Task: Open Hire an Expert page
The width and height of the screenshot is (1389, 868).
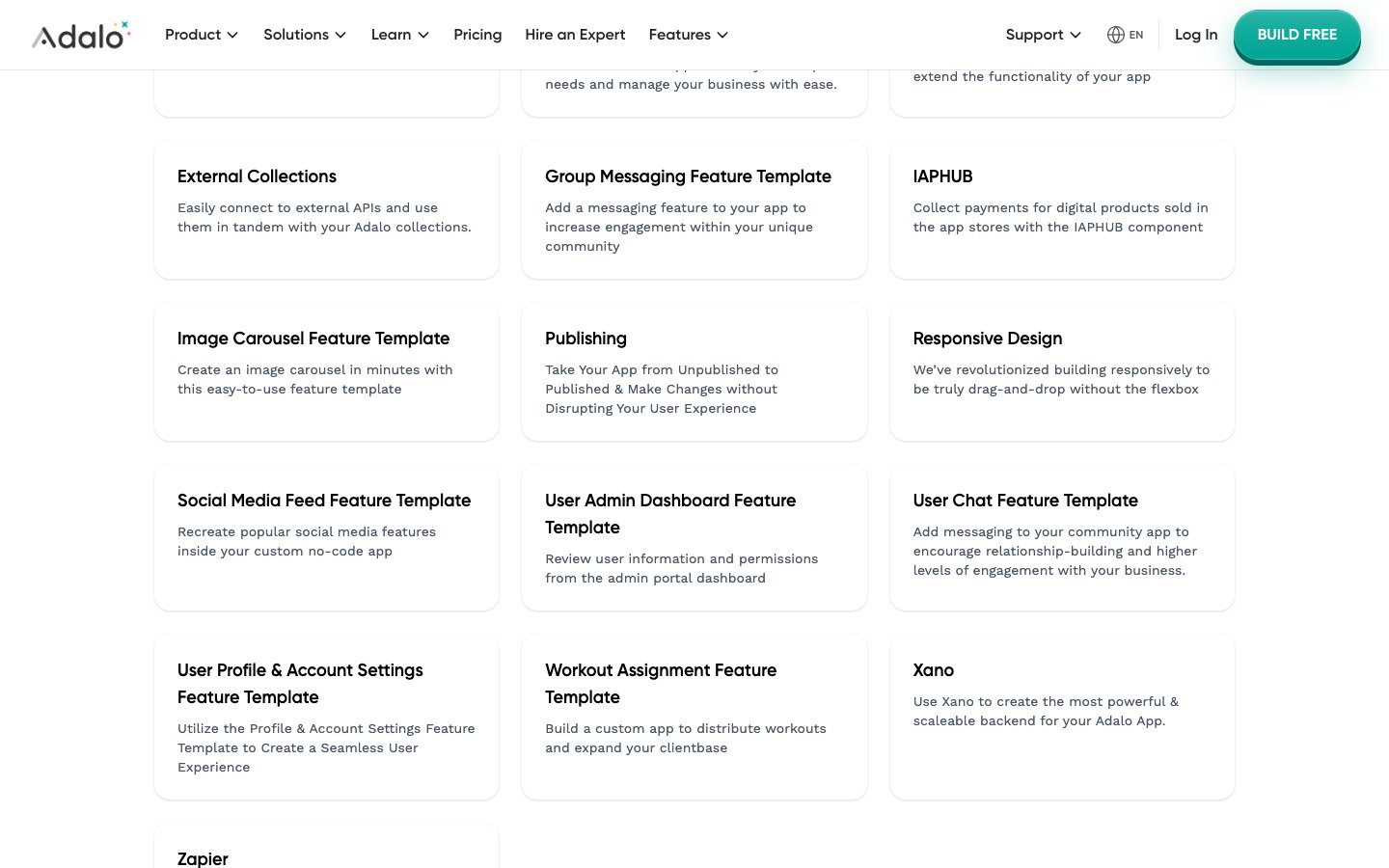Action: click(x=575, y=35)
